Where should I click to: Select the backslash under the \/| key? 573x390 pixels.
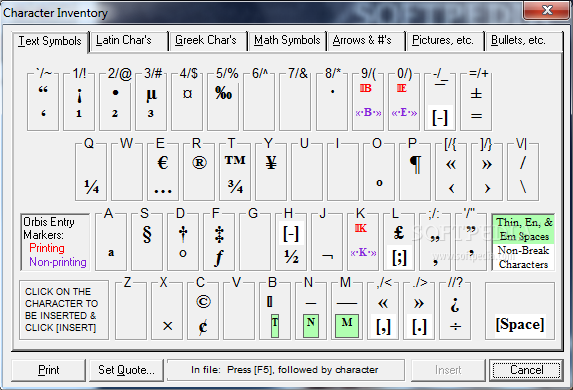click(523, 187)
